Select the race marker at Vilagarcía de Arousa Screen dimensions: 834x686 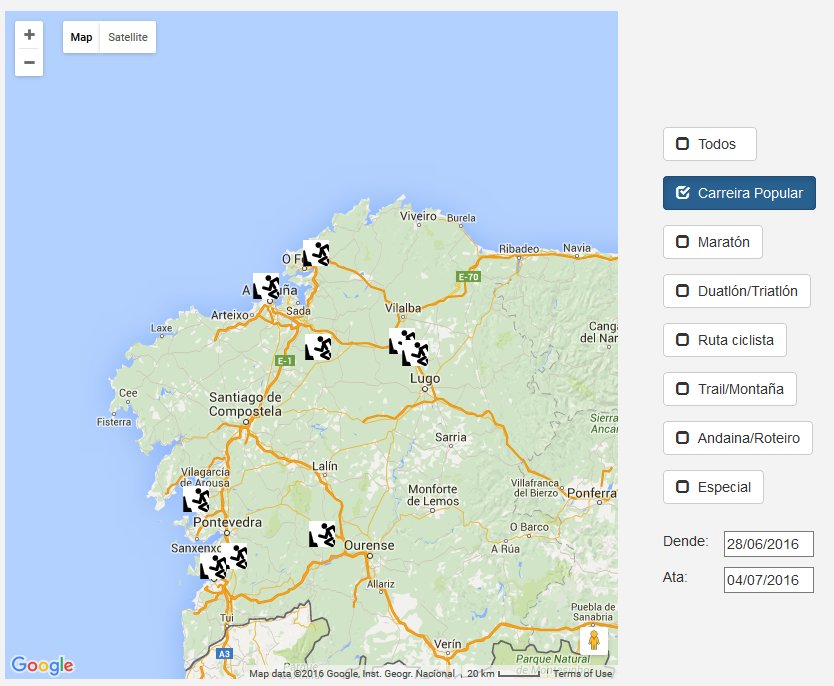click(x=196, y=499)
